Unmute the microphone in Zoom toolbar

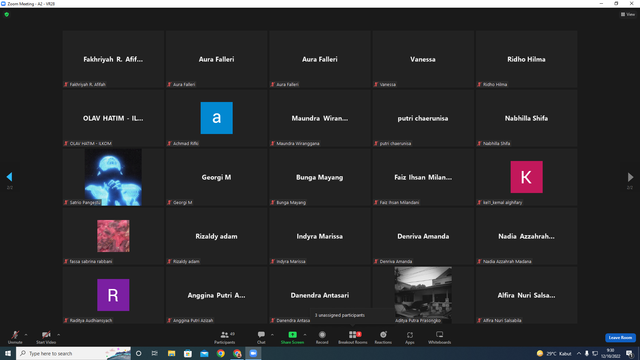[x=15, y=337]
